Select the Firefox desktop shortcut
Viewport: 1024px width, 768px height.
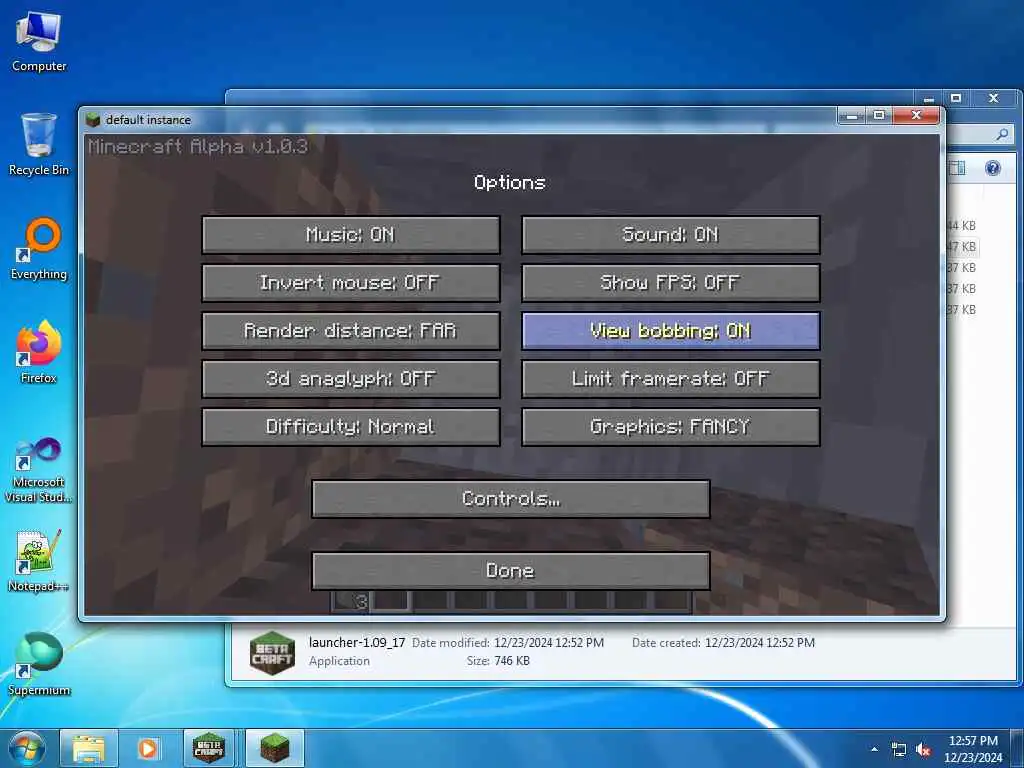tap(39, 352)
